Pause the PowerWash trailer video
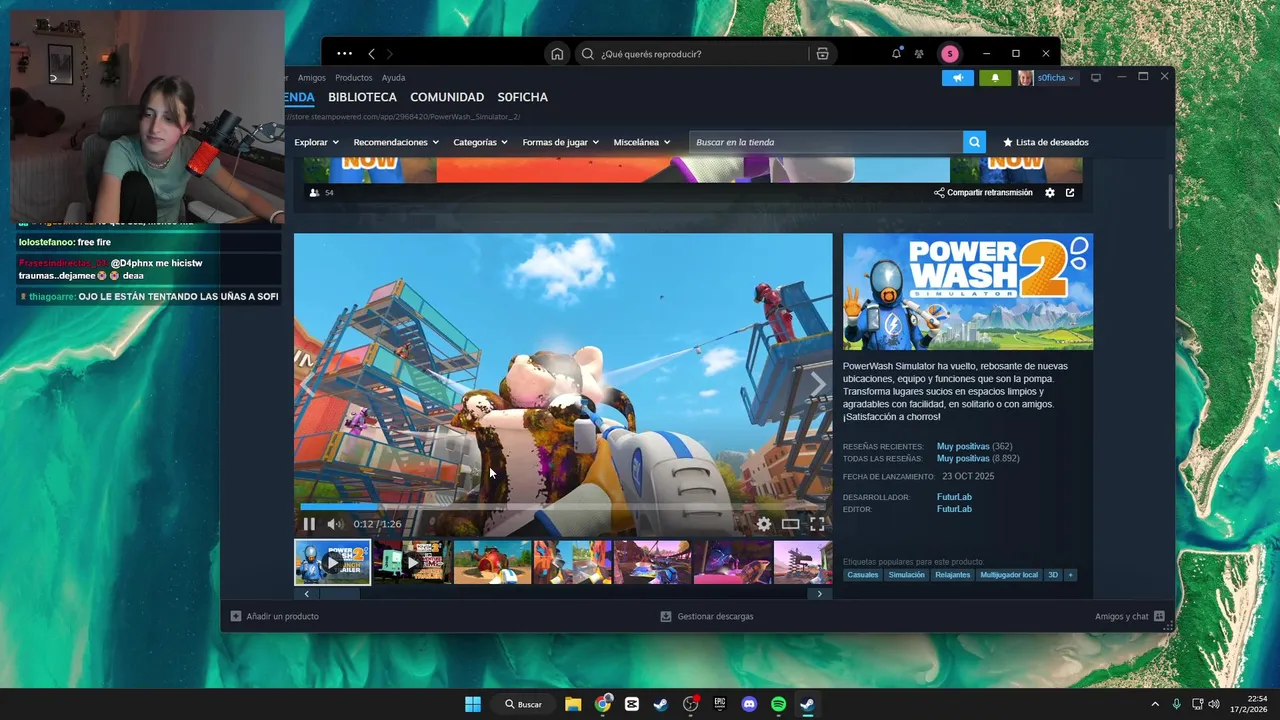The image size is (1280, 720). [x=309, y=524]
